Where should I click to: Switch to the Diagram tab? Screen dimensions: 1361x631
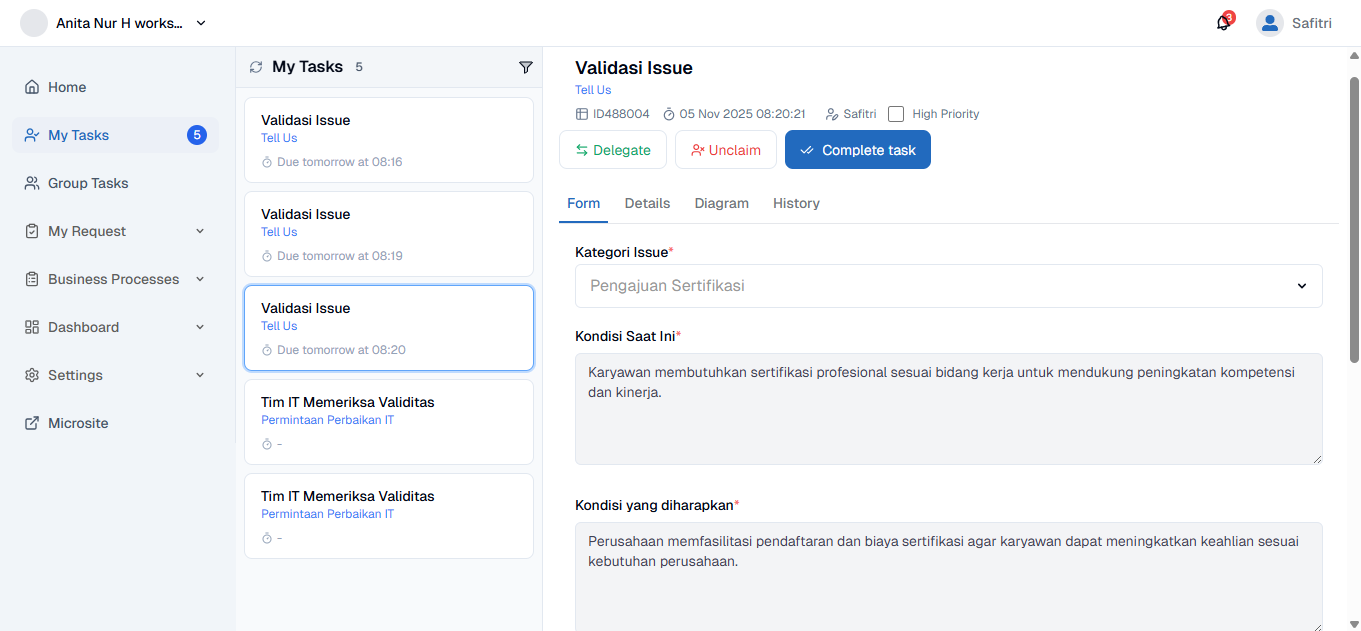pos(721,203)
